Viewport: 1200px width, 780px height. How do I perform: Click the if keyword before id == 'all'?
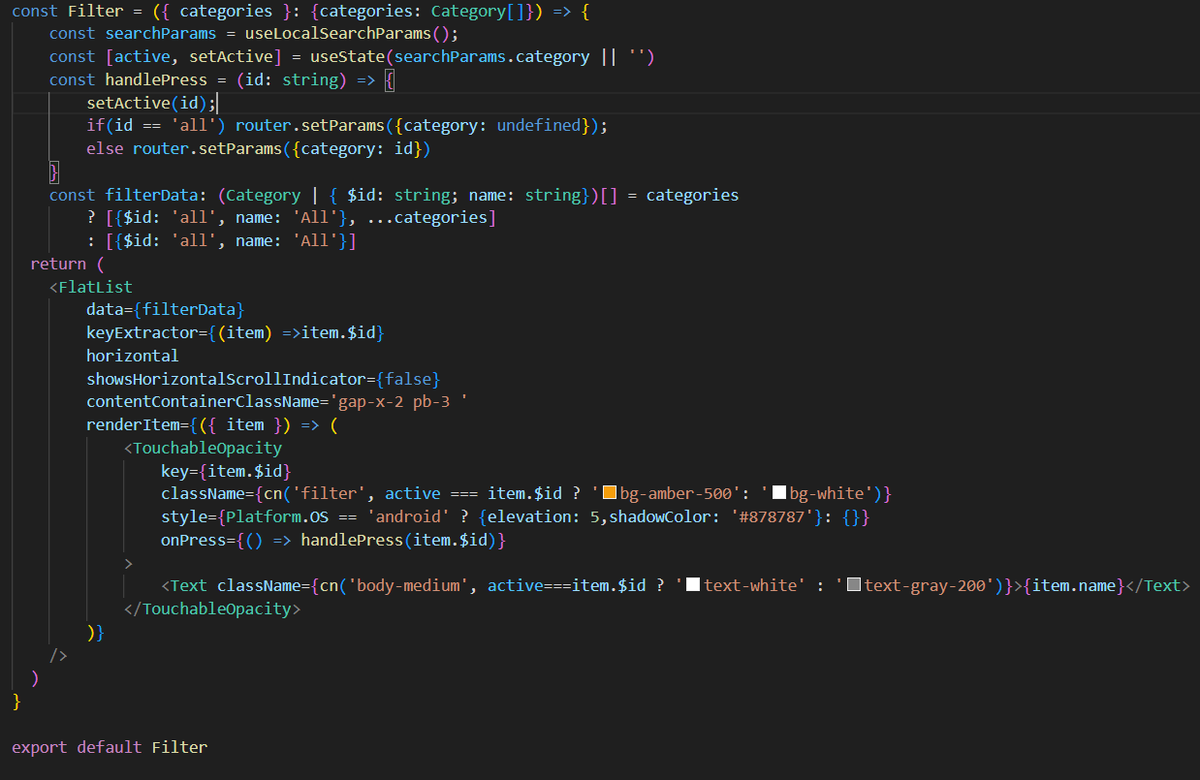point(96,125)
